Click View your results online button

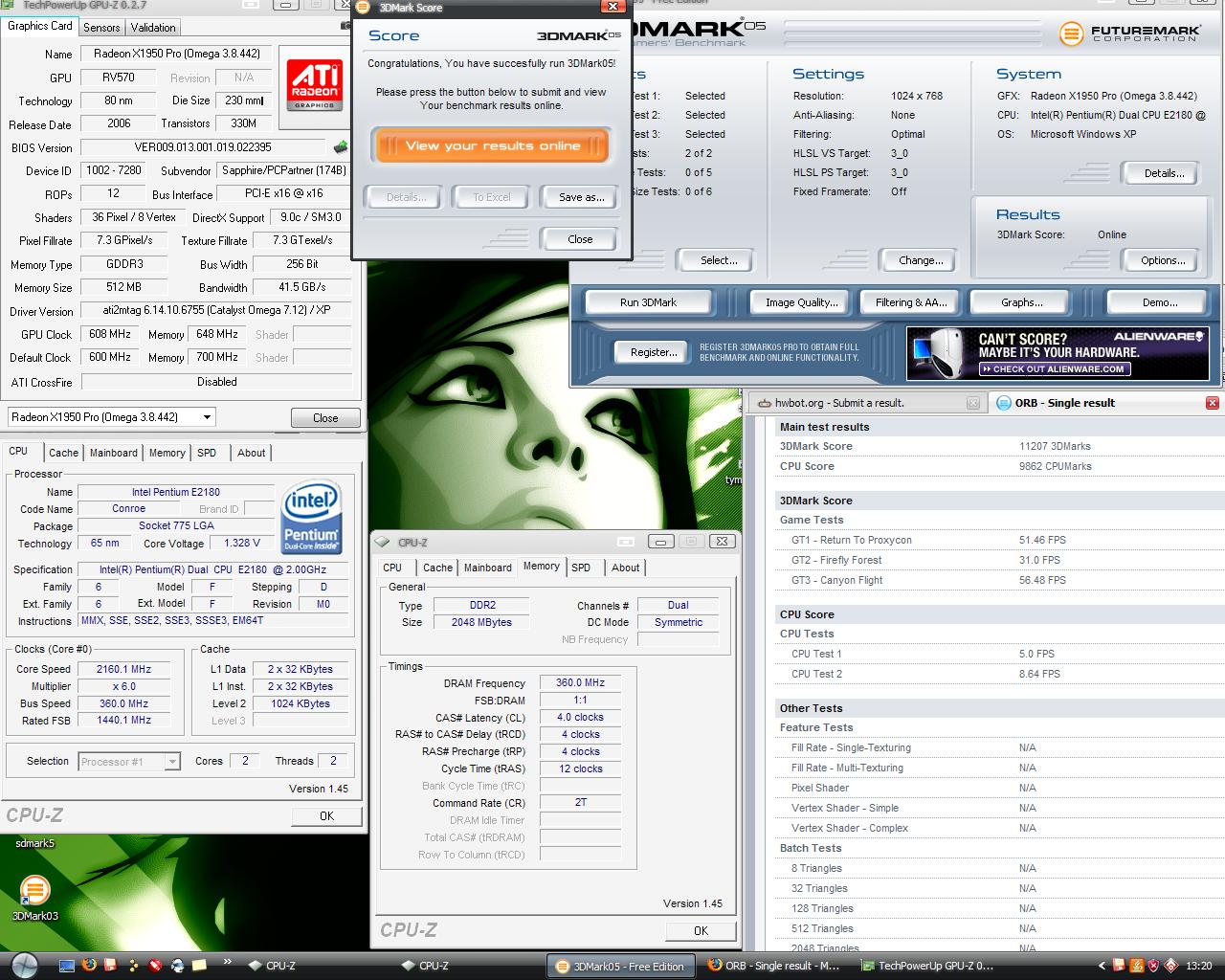(492, 145)
